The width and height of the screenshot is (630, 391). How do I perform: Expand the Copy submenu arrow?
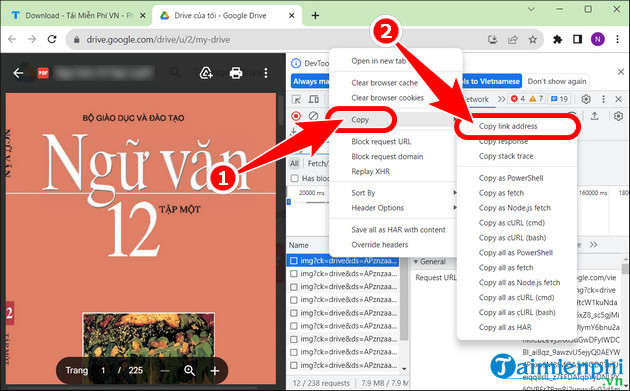[455, 120]
